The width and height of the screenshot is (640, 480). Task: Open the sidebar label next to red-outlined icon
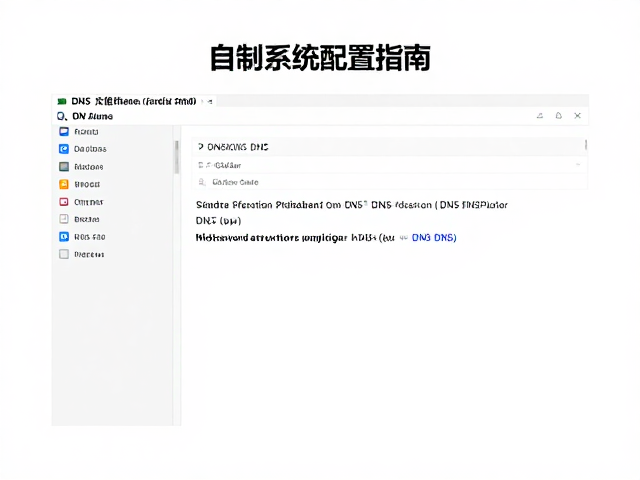(89, 202)
